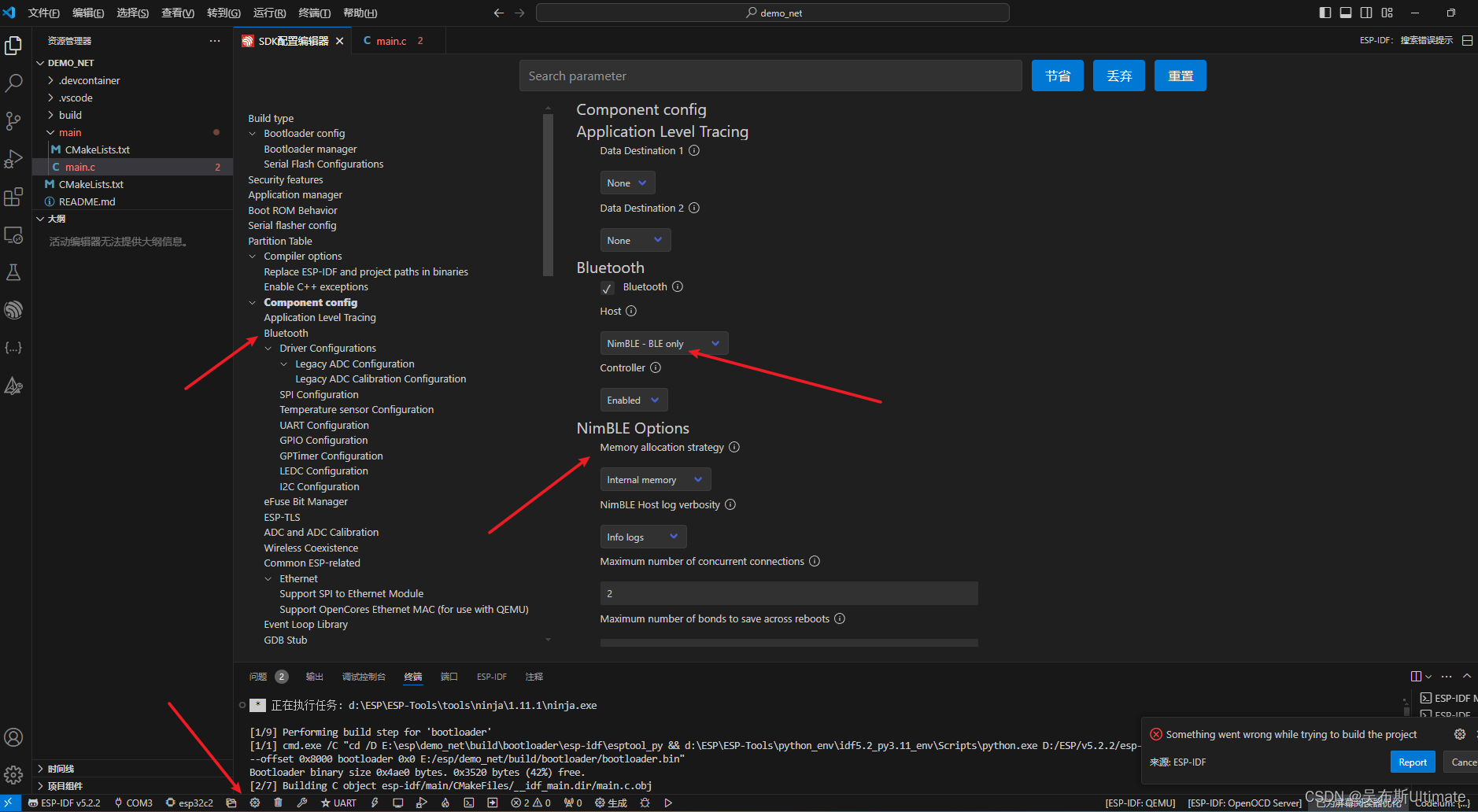Change the Controller Enabled setting

click(x=634, y=400)
